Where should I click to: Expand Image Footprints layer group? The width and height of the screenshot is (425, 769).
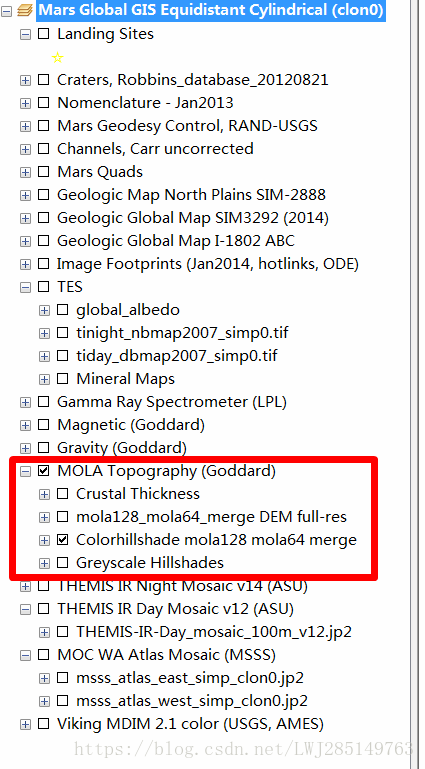[x=25, y=265]
